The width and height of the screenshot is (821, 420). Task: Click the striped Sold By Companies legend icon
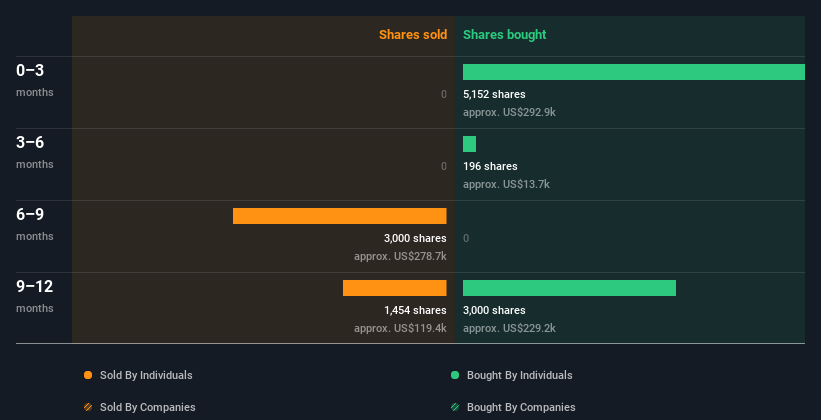(x=88, y=407)
